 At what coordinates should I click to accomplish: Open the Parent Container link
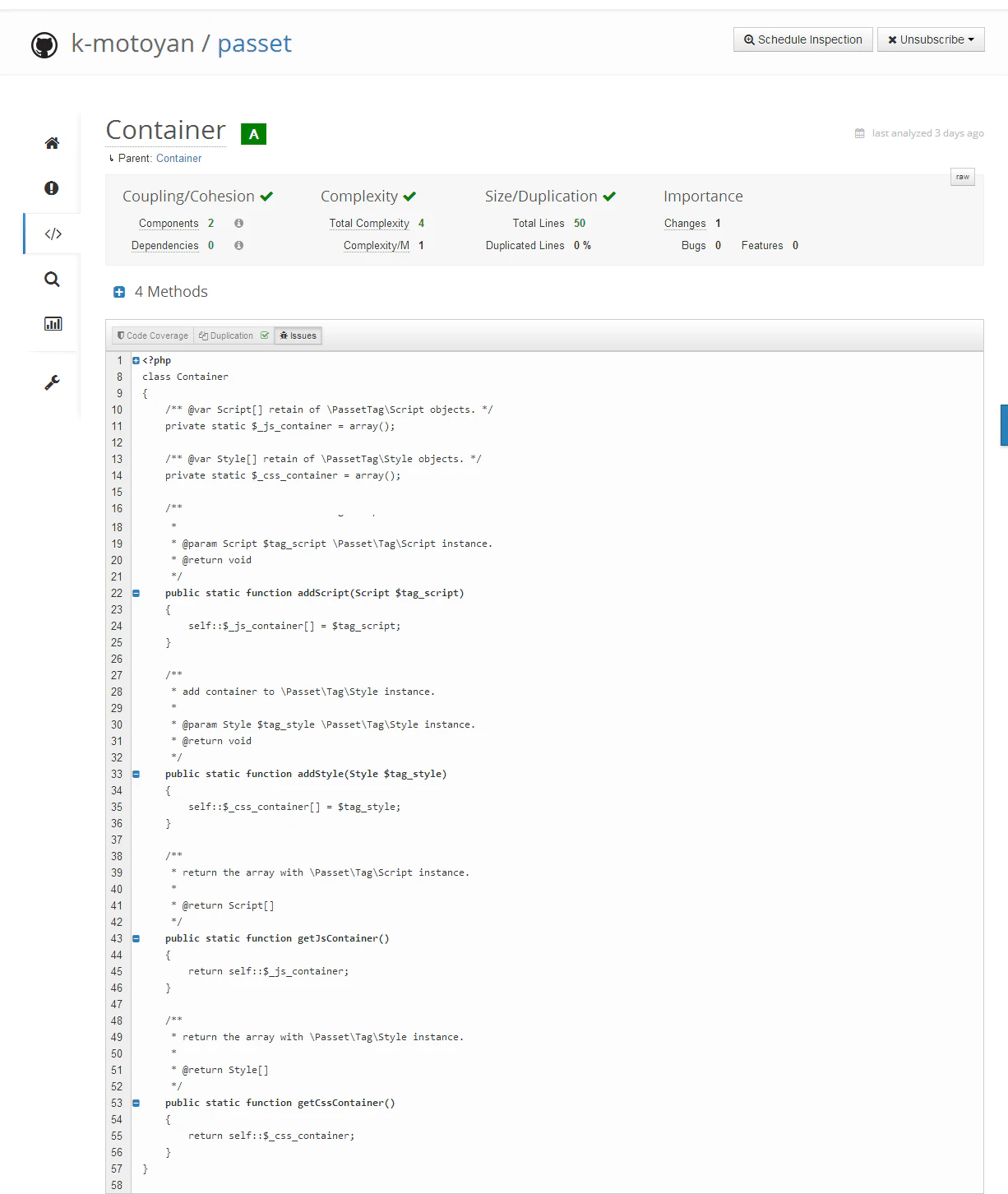click(x=178, y=158)
